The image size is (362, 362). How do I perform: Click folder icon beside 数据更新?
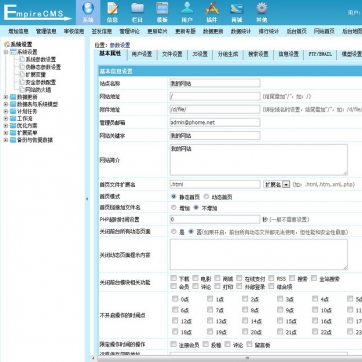pos(13,97)
